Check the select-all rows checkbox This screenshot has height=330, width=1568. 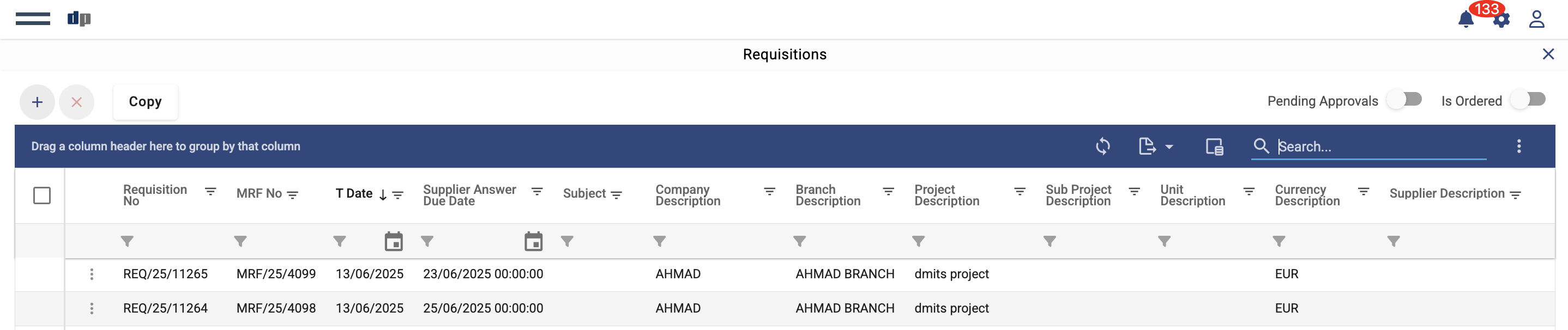[42, 195]
